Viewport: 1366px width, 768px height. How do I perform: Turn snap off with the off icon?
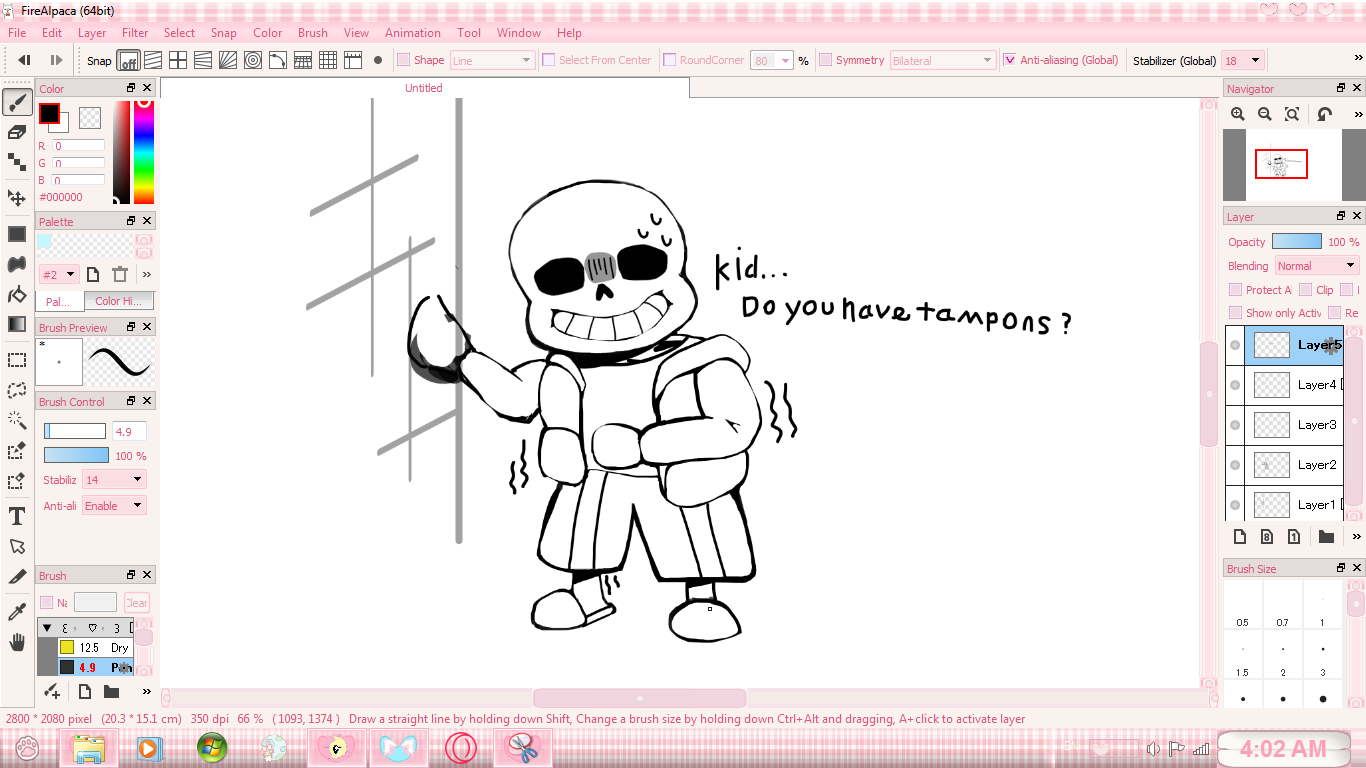click(x=128, y=60)
